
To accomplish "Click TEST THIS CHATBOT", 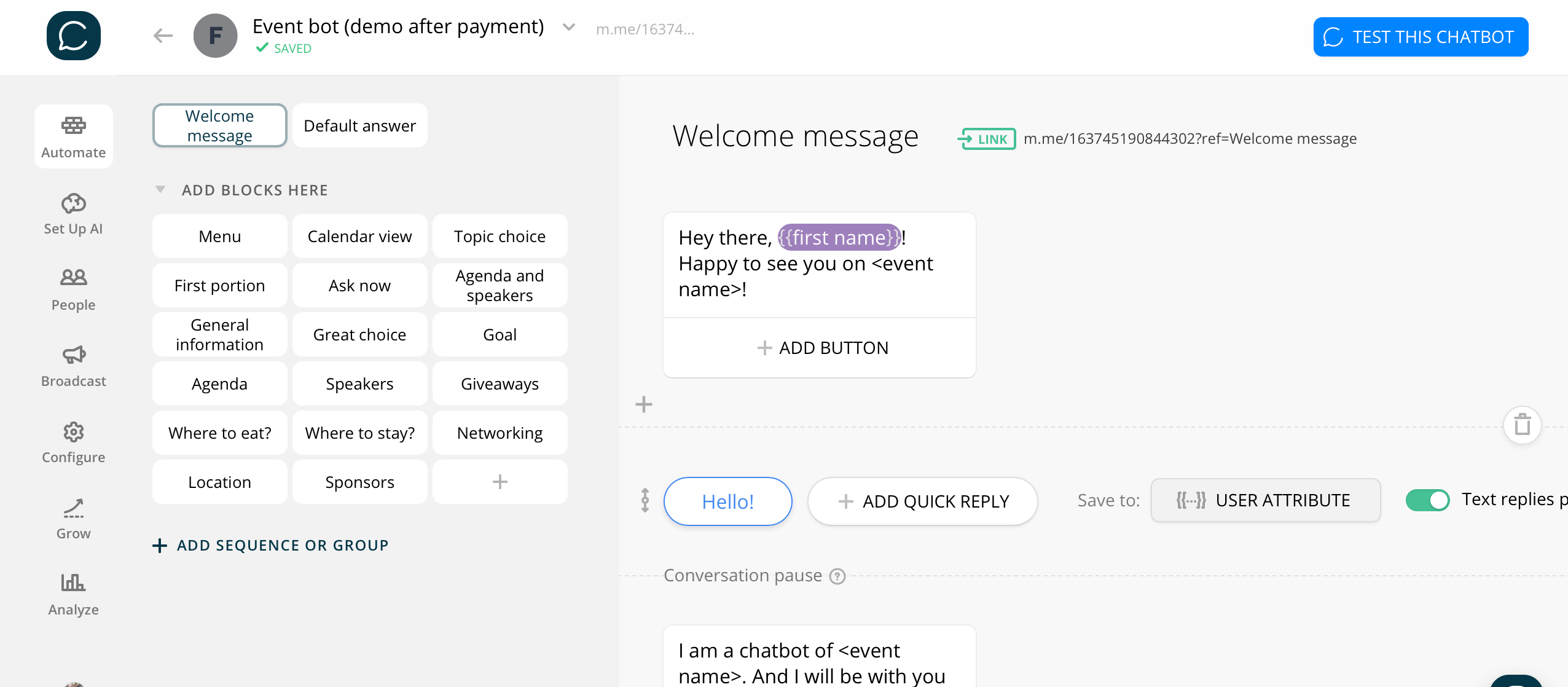I will pos(1420,37).
